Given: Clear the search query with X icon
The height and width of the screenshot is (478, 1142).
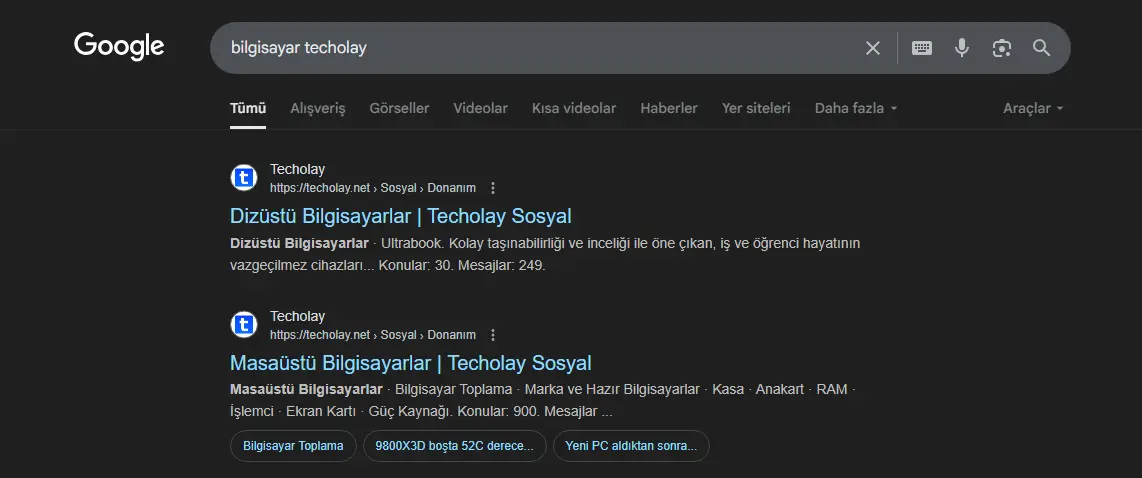Looking at the screenshot, I should [873, 48].
